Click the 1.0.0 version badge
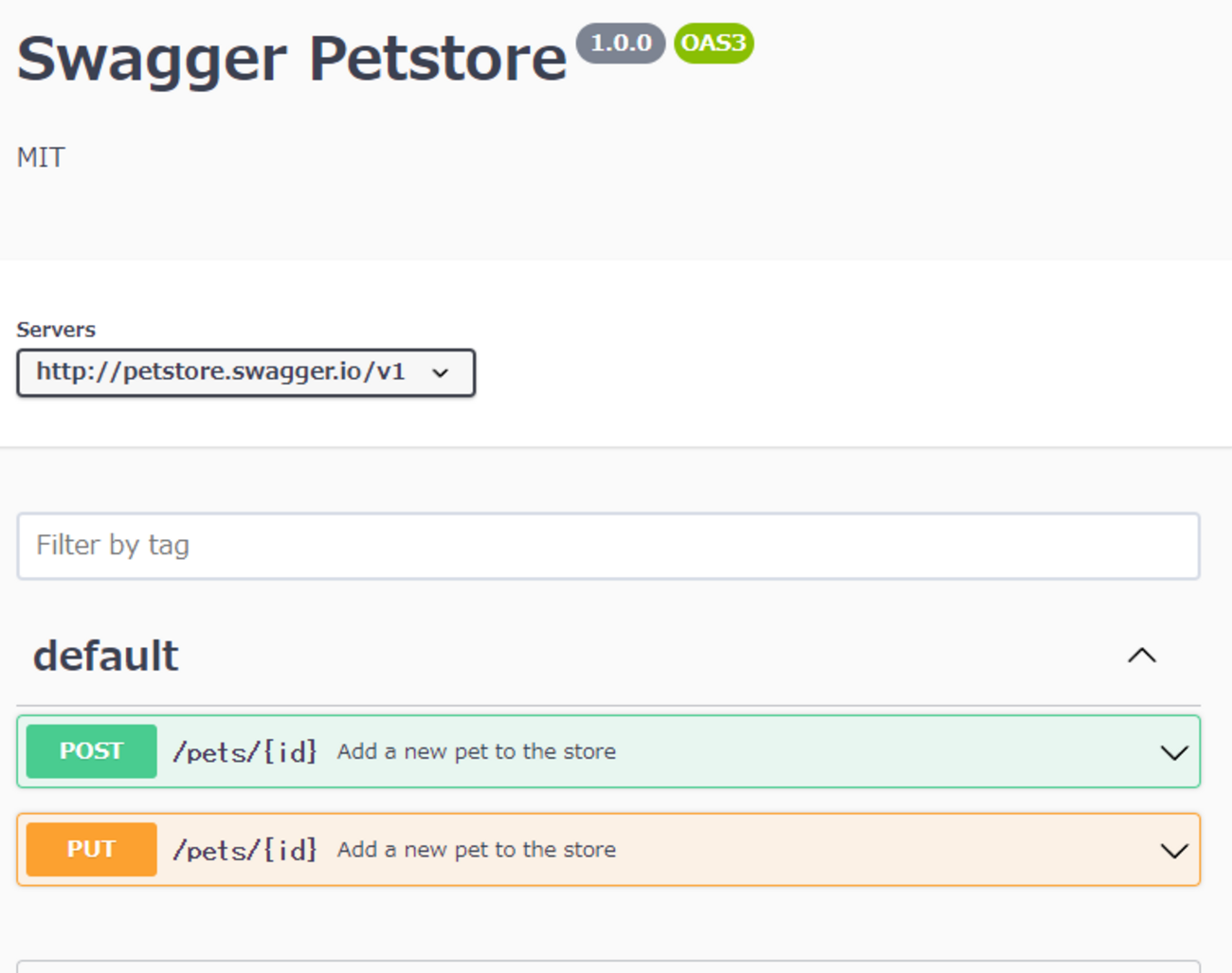 tap(621, 44)
